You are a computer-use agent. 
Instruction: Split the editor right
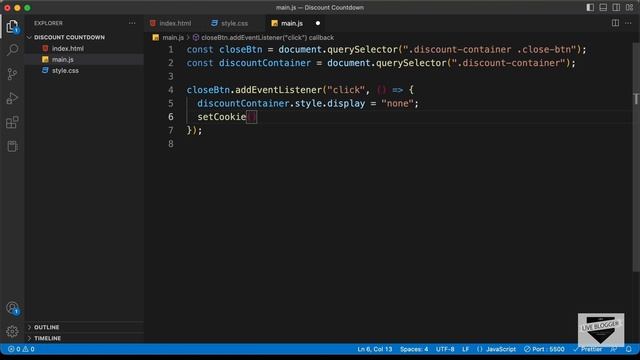[x=615, y=23]
